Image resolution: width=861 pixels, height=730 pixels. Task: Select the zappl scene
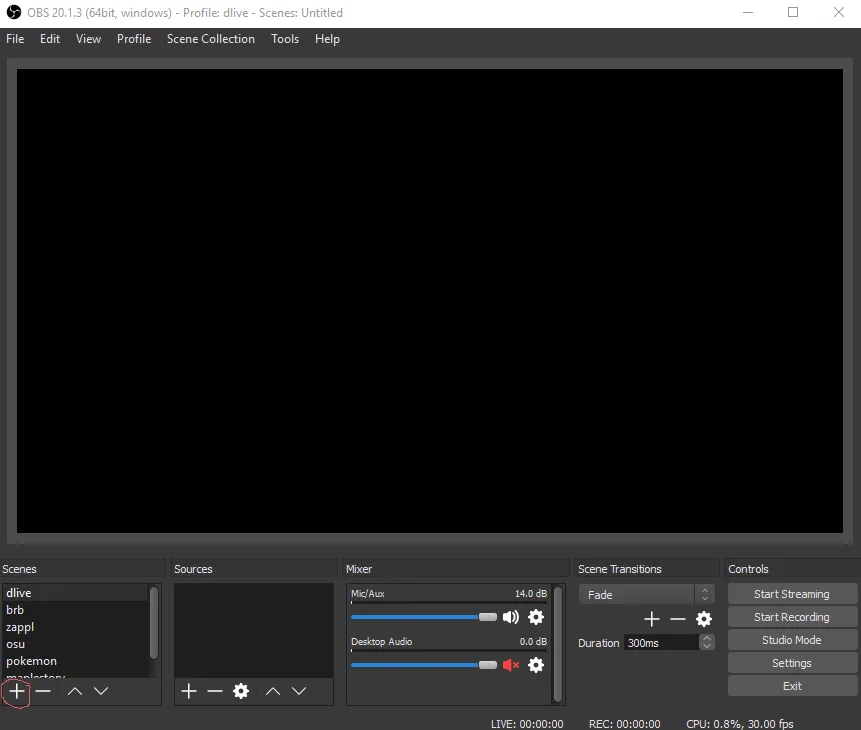pos(75,627)
